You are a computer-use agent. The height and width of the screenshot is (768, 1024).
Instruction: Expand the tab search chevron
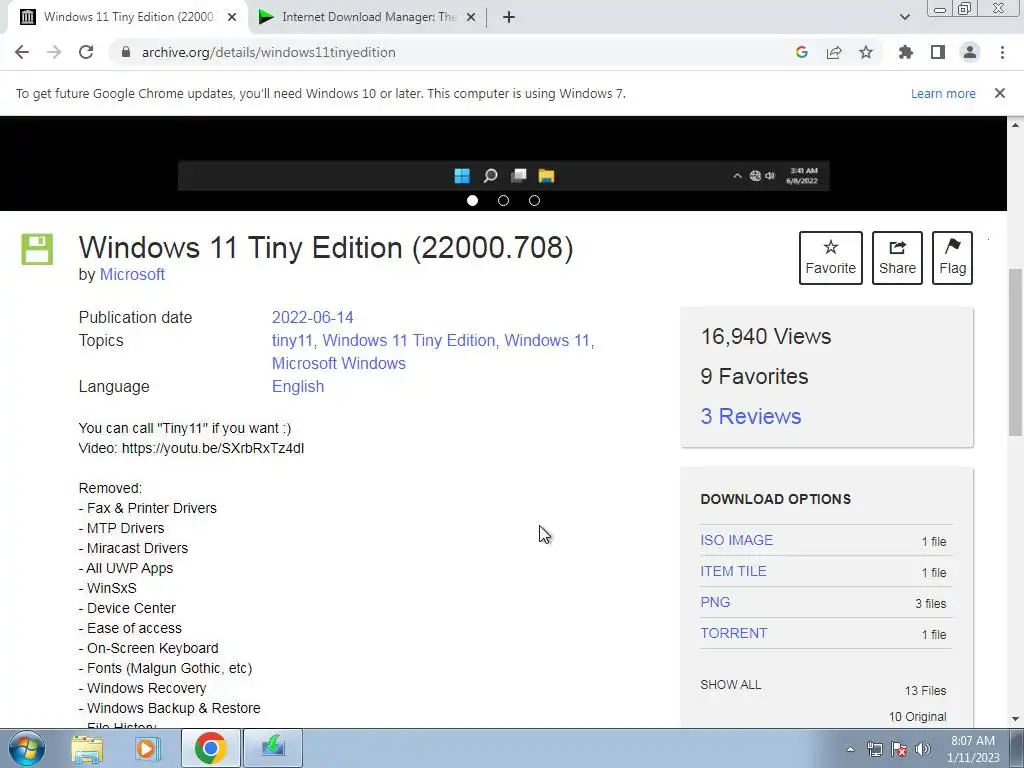[904, 17]
